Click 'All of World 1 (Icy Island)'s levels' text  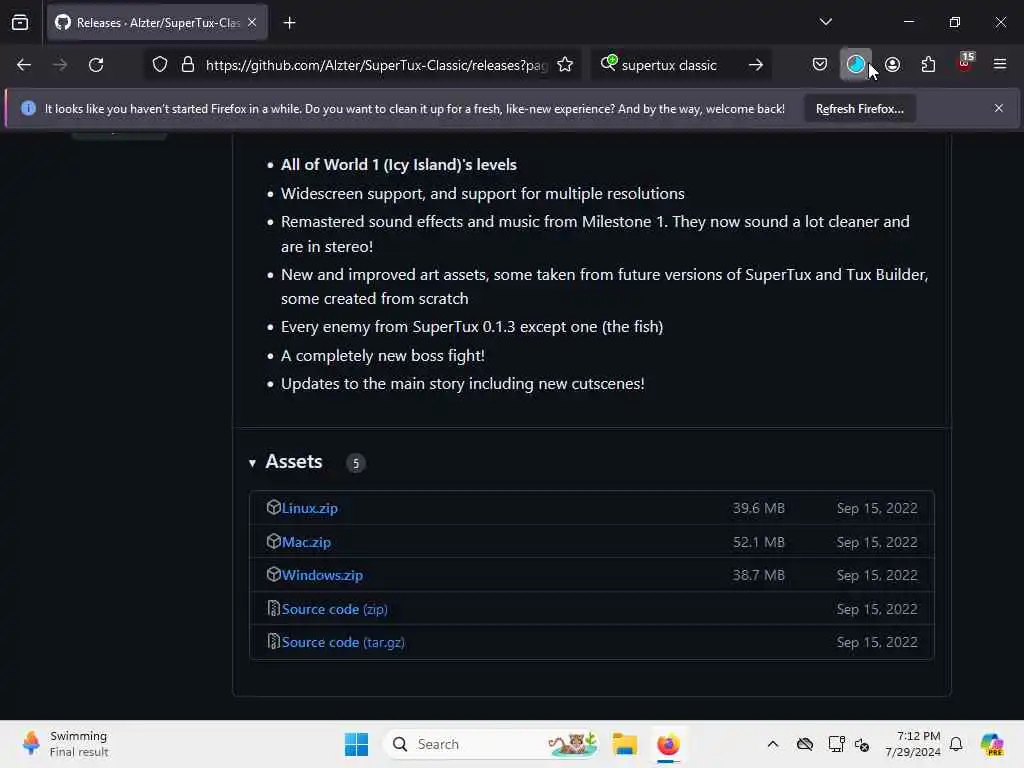pyautogui.click(x=398, y=165)
